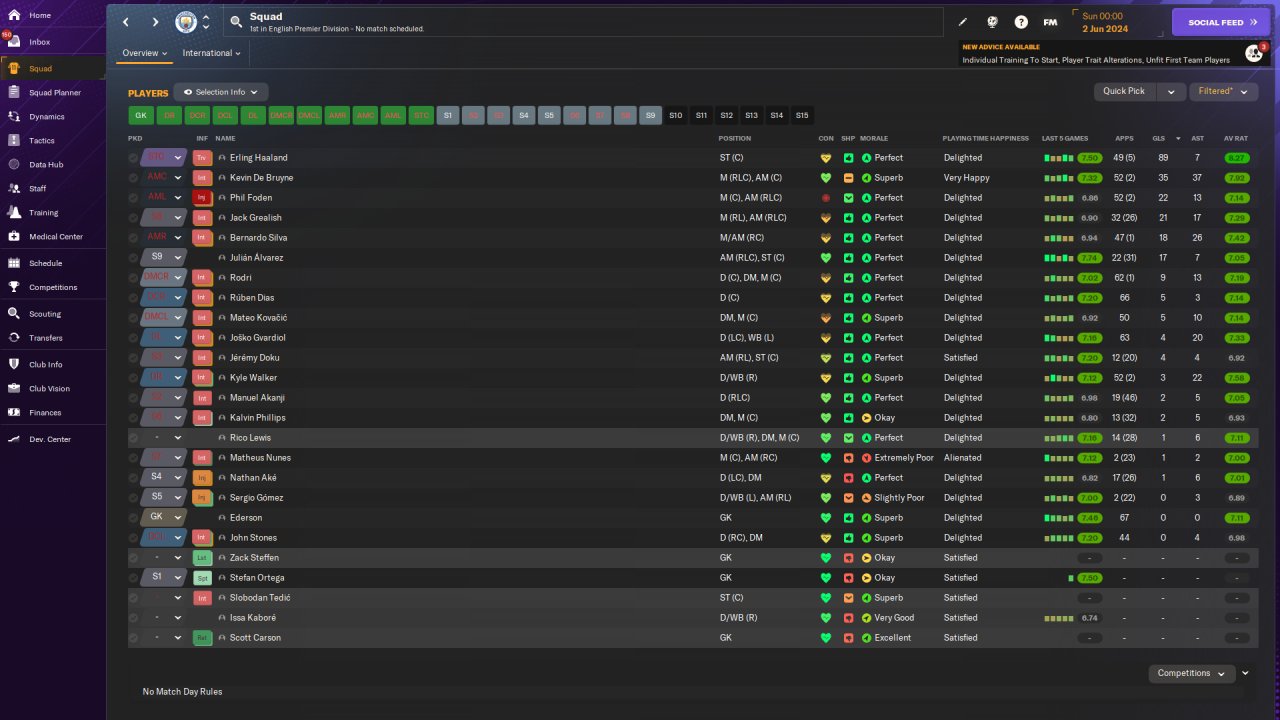Open the Home section icon
Screen dimensions: 1280x720
point(14,16)
